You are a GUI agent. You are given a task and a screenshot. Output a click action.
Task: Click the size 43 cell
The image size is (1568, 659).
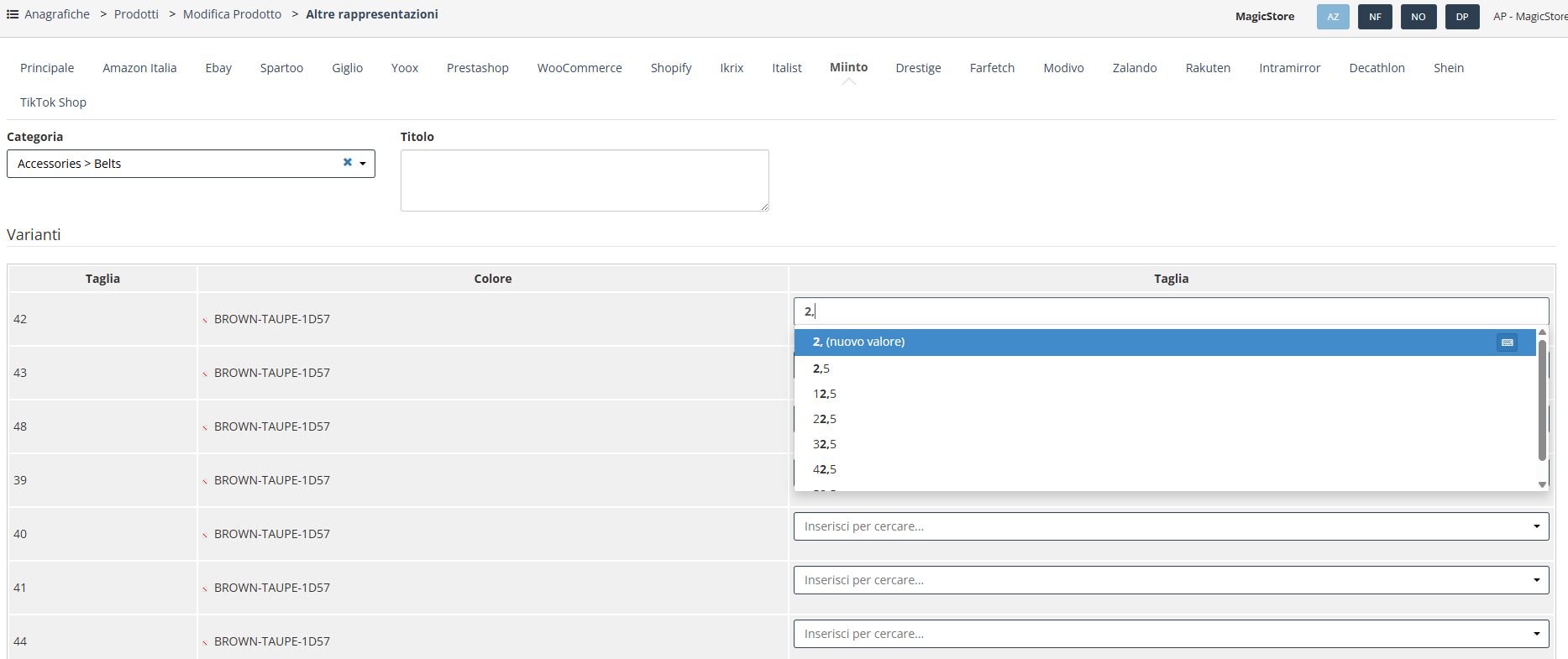click(102, 373)
